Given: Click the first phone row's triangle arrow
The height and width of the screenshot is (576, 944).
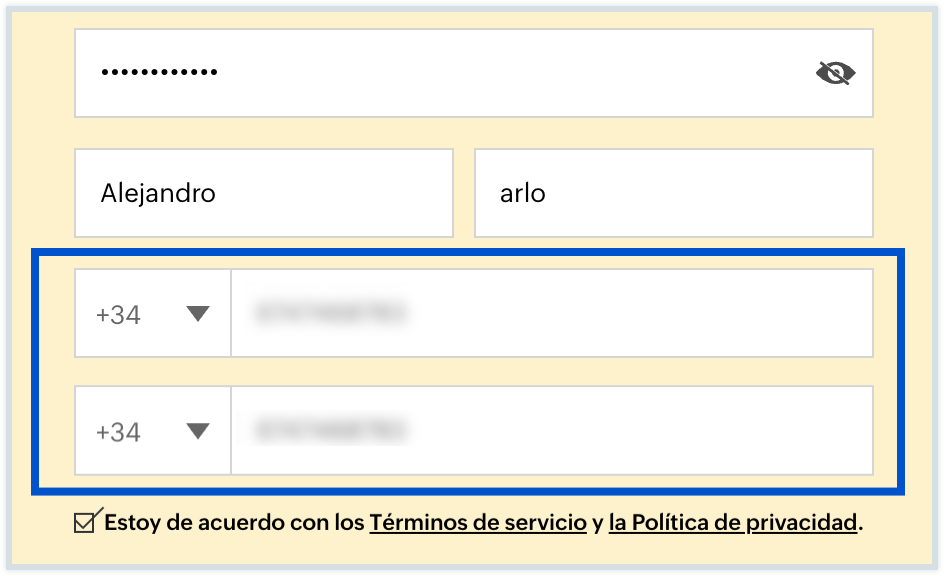Looking at the screenshot, I should (x=198, y=314).
